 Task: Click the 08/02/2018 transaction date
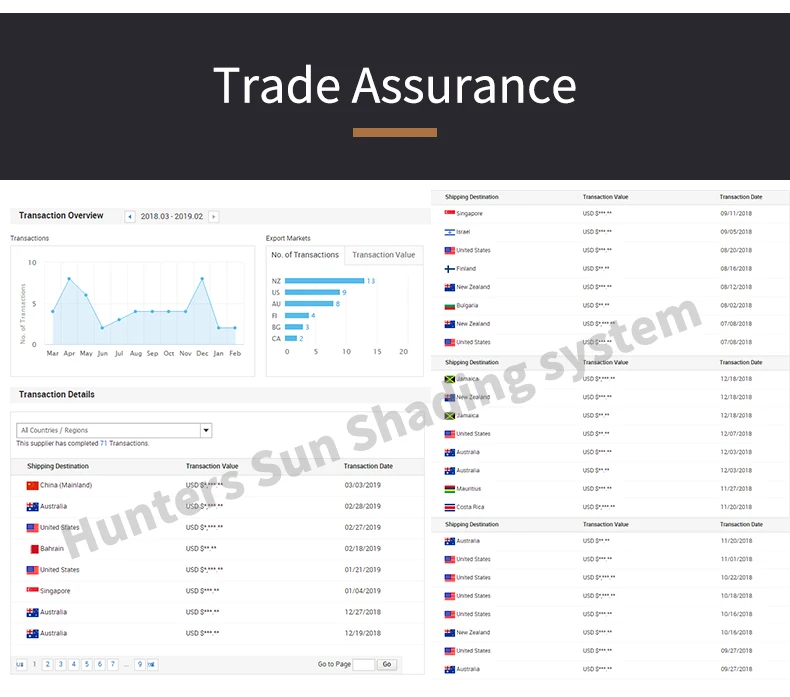click(x=736, y=306)
